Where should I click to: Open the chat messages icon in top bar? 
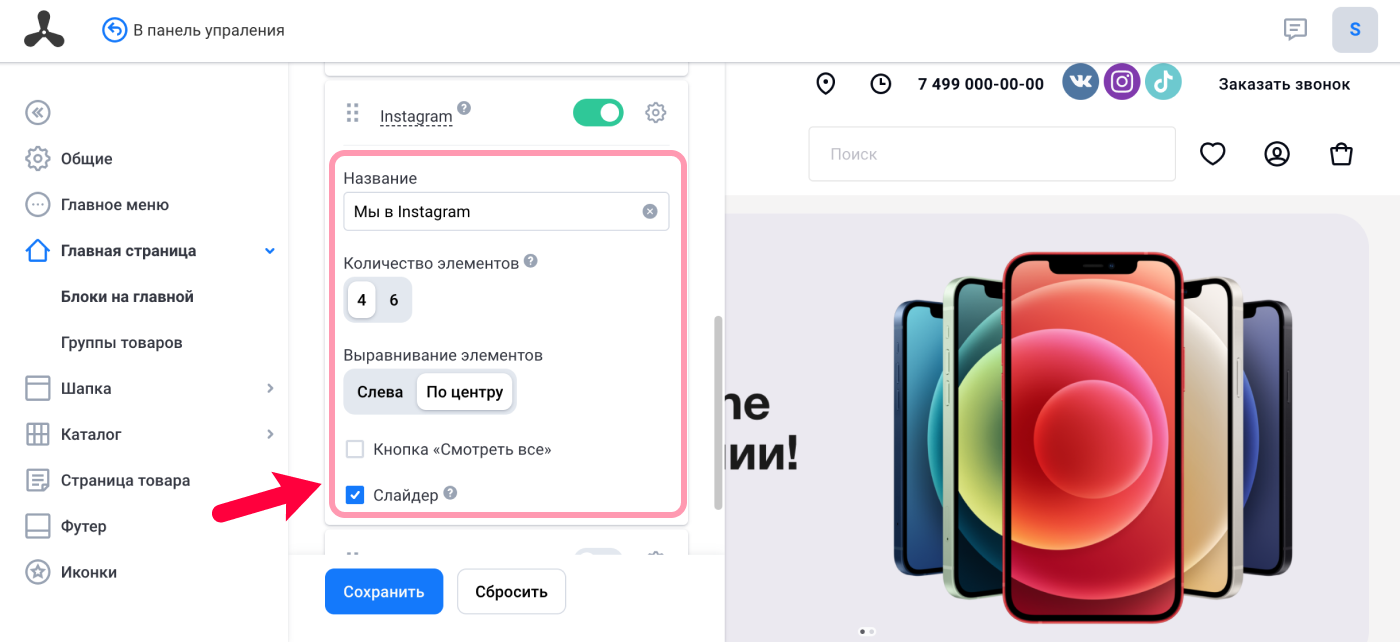coord(1295,29)
